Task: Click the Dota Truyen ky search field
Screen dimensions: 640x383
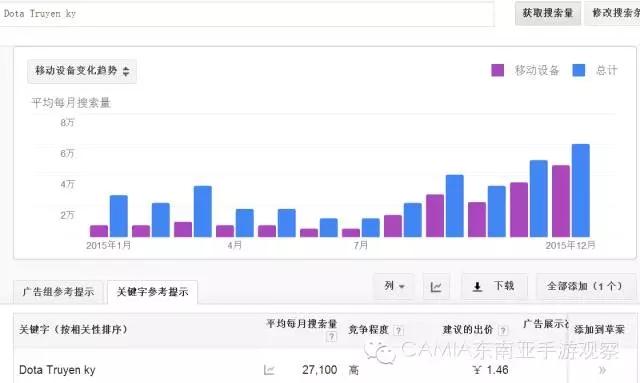Action: tap(247, 14)
